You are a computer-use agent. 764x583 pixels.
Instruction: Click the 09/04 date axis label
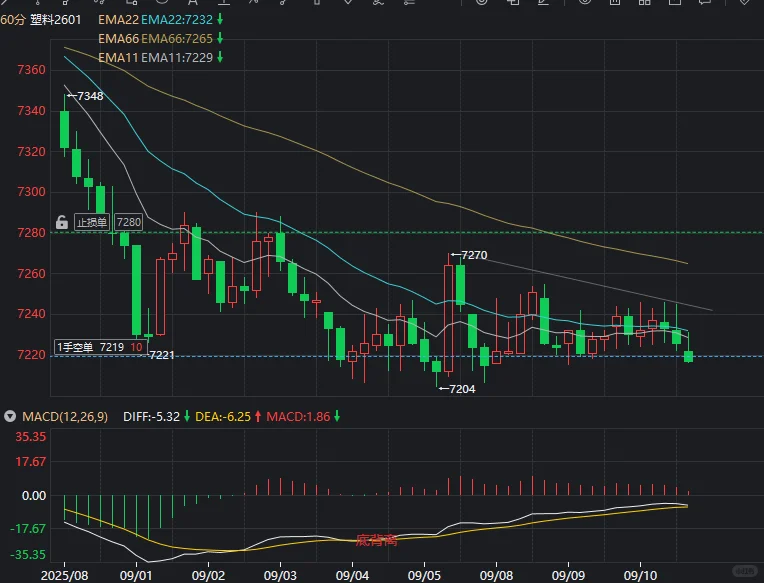(x=352, y=576)
